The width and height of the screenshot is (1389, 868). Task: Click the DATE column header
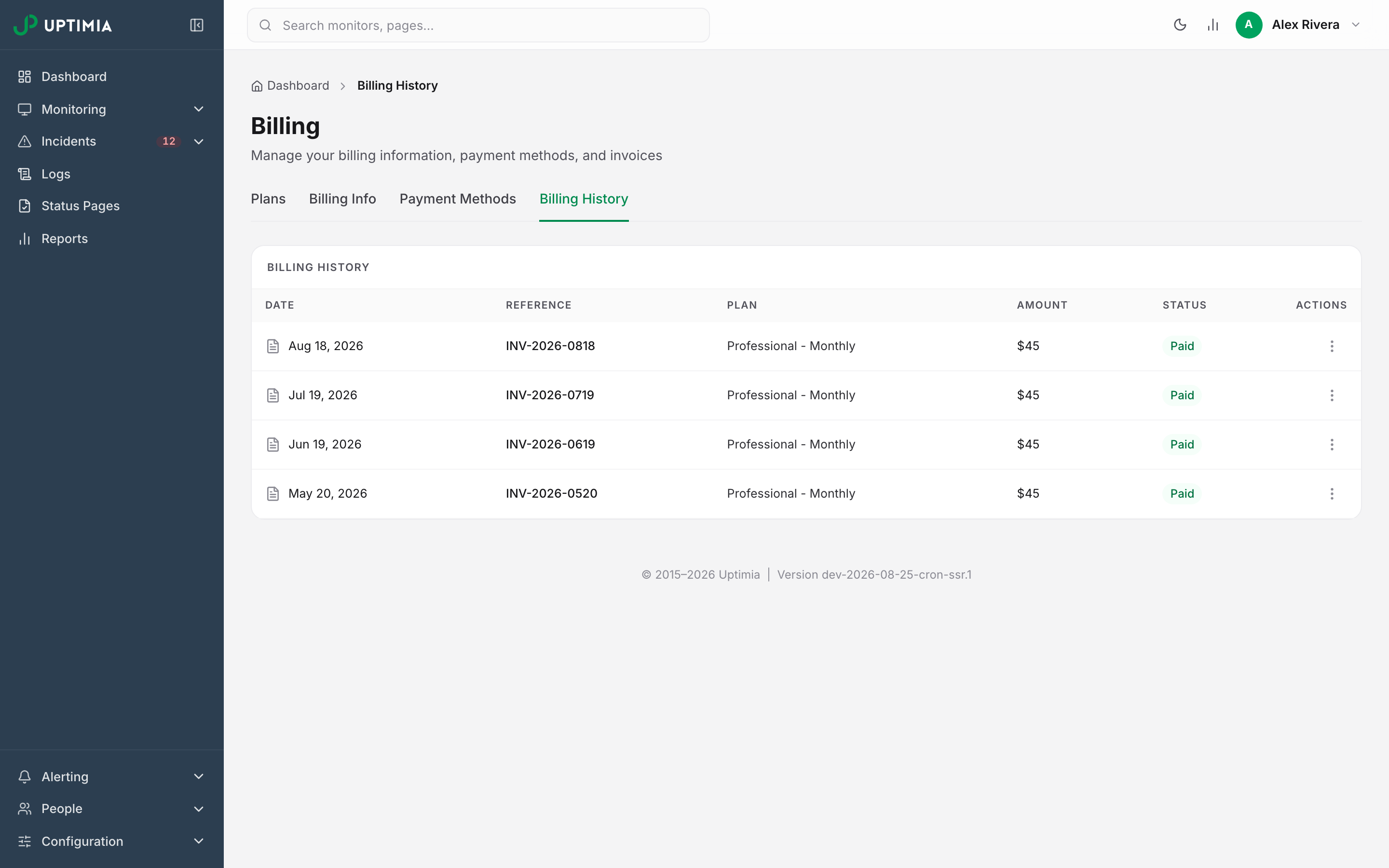280,305
